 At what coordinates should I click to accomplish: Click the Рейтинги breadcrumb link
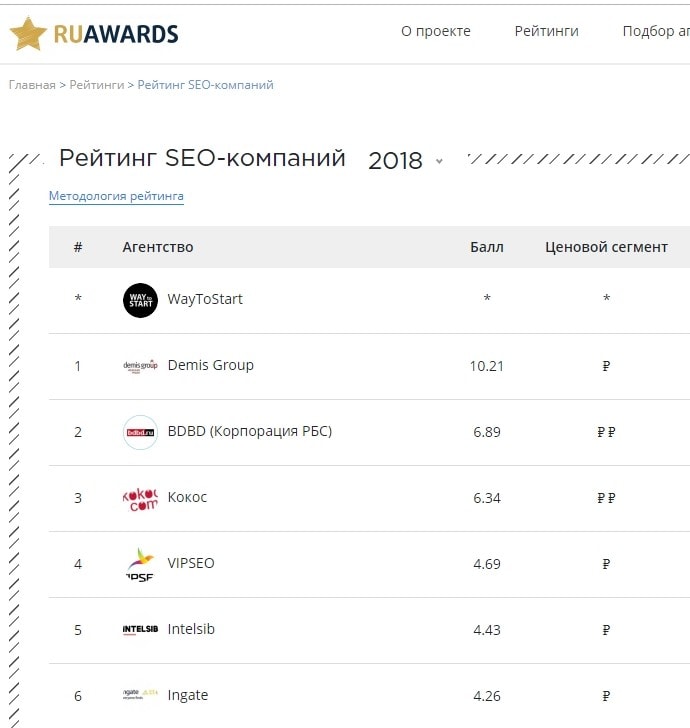click(x=97, y=85)
